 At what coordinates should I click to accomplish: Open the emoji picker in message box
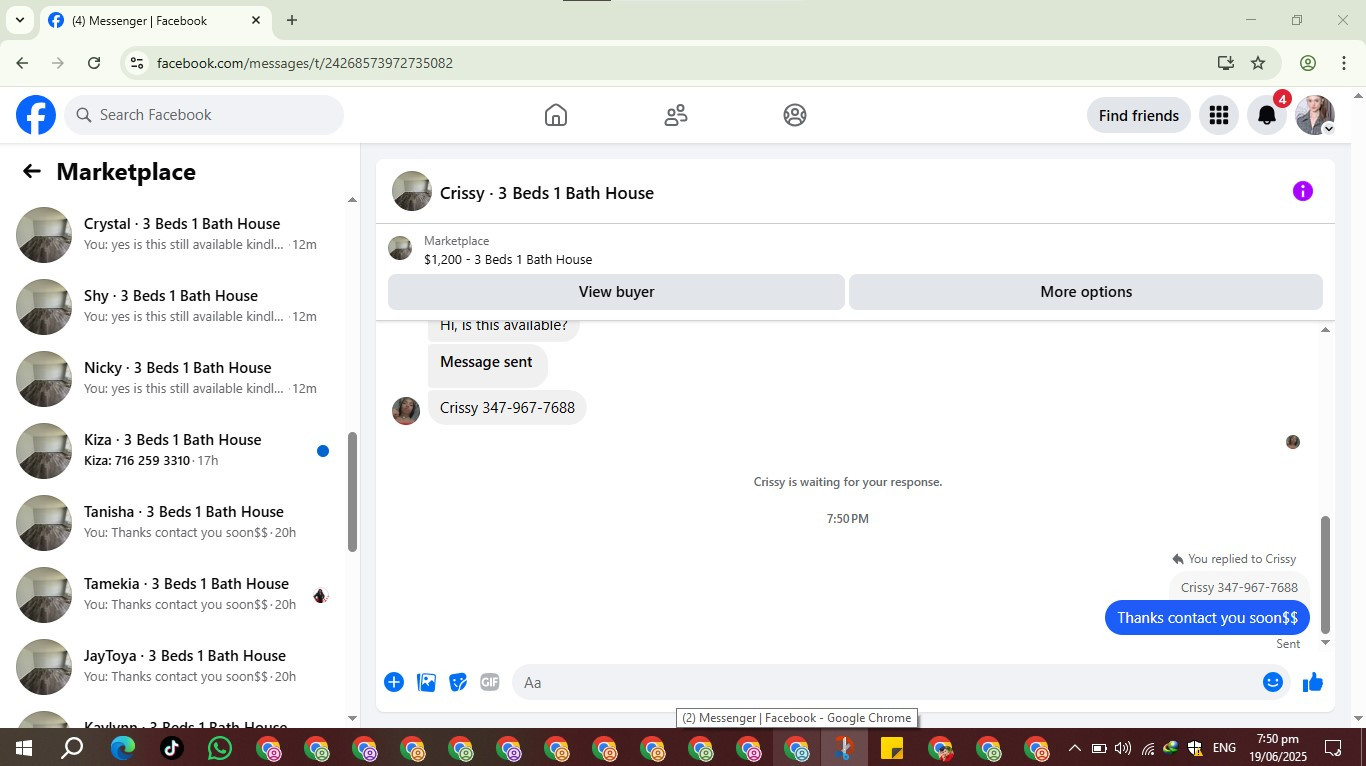coord(1273,682)
